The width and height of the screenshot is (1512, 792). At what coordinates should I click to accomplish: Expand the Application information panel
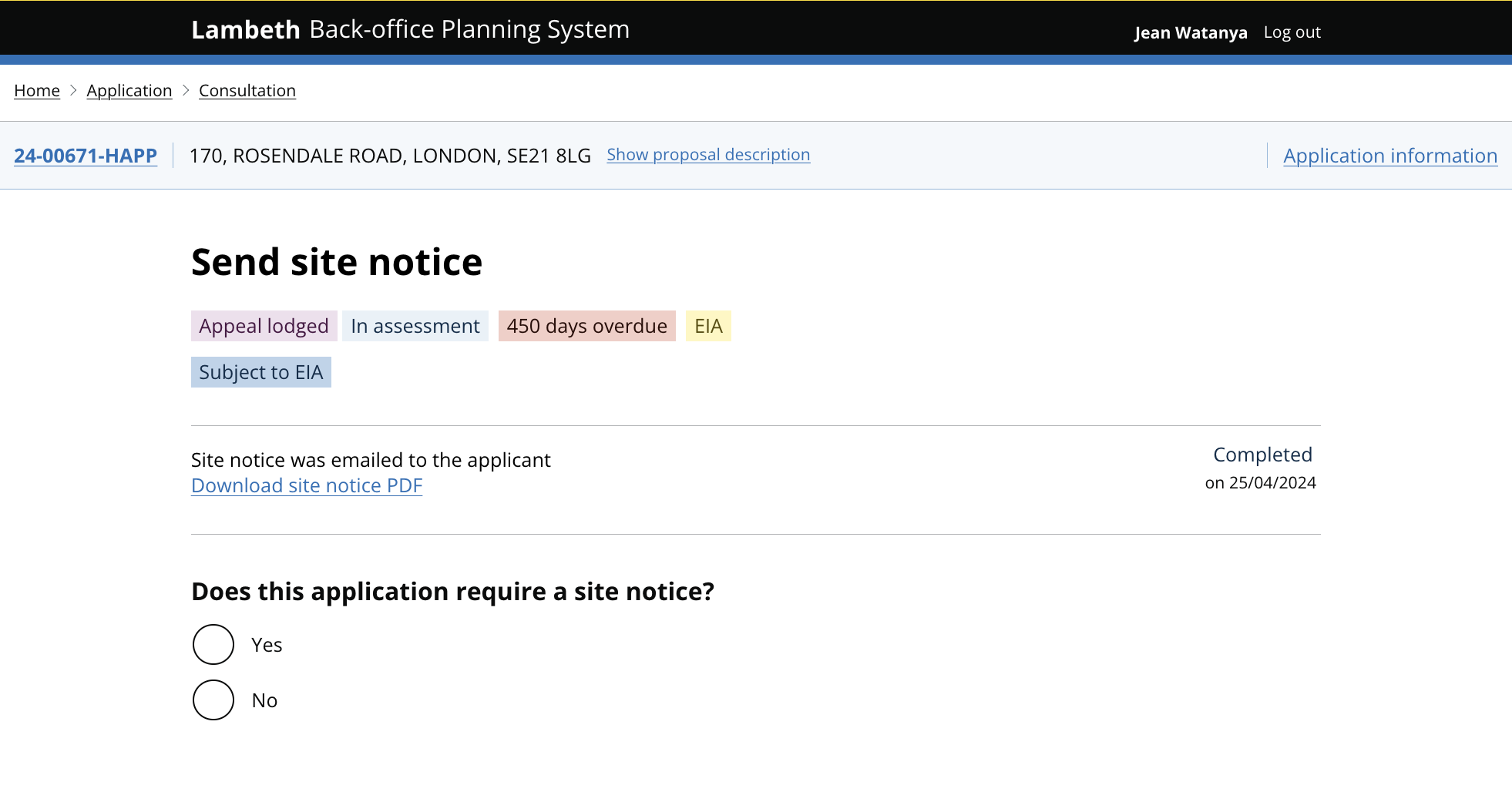[x=1389, y=156]
